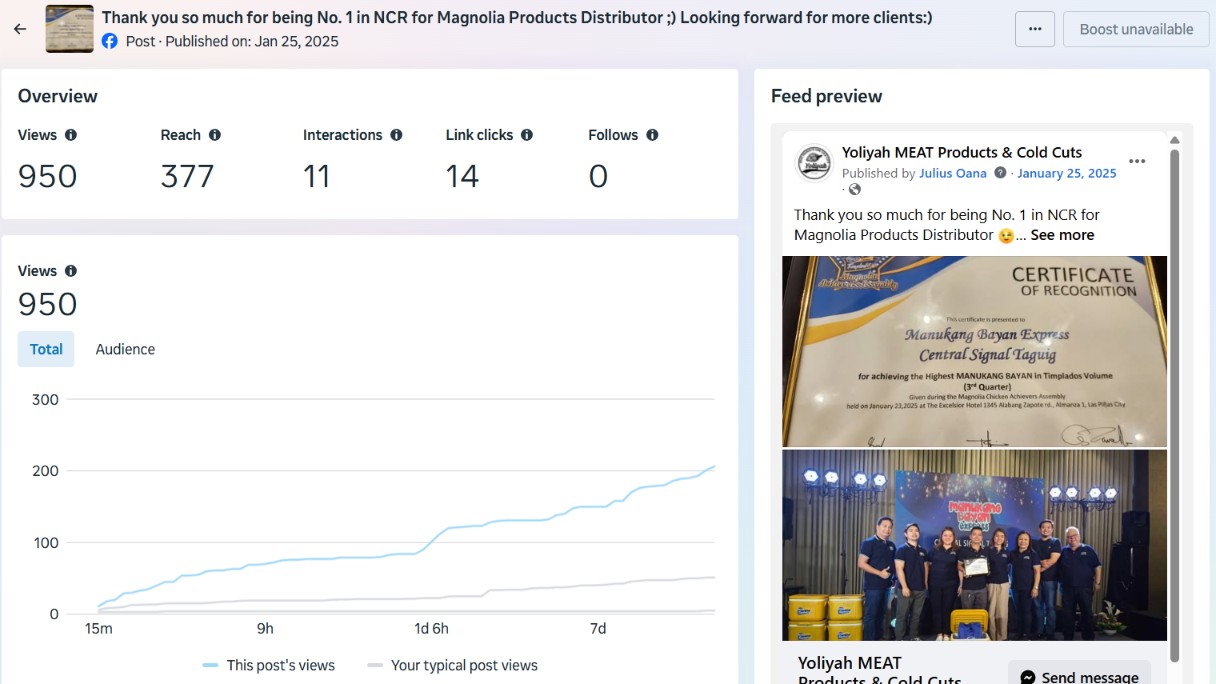Show info tooltip for Follows
Image resolution: width=1216 pixels, height=684 pixels.
[652, 135]
